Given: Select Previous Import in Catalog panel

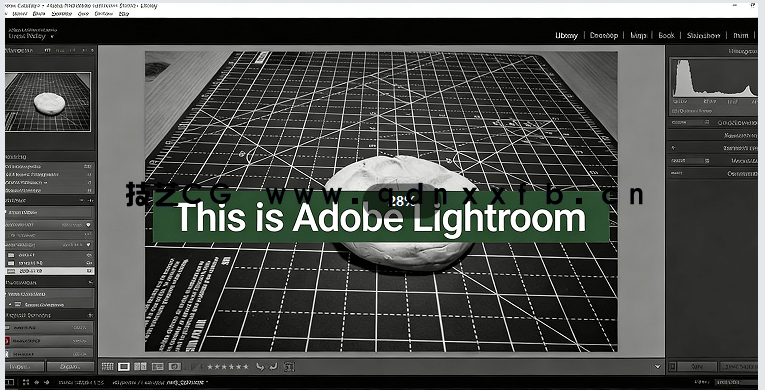Looking at the screenshot, I should pos(49,190).
